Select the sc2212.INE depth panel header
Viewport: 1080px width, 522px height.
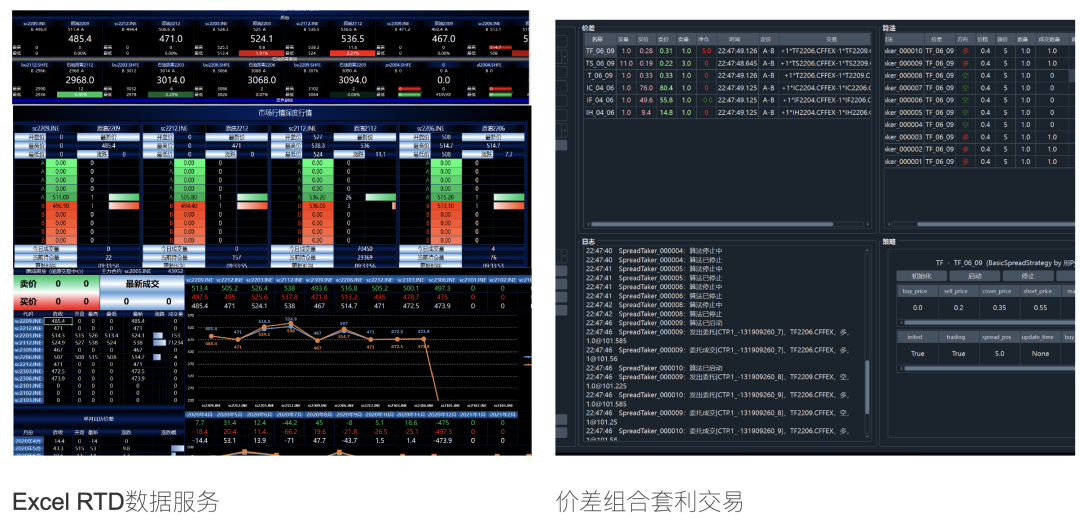point(173,128)
